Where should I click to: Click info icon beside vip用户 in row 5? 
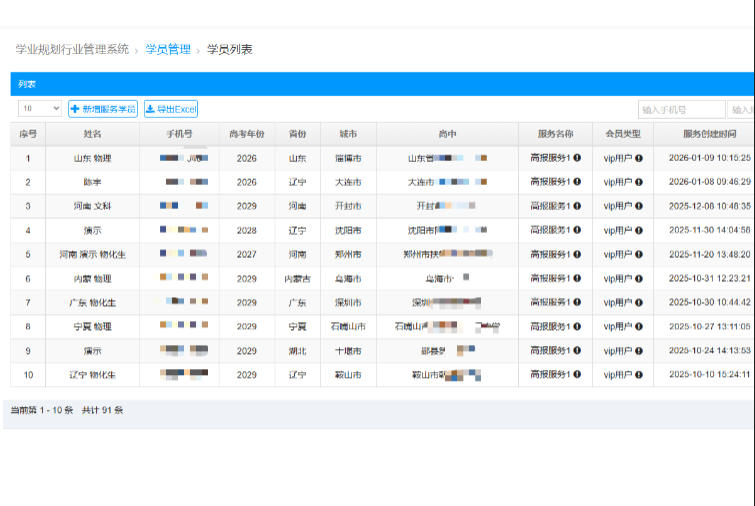pyautogui.click(x=639, y=254)
